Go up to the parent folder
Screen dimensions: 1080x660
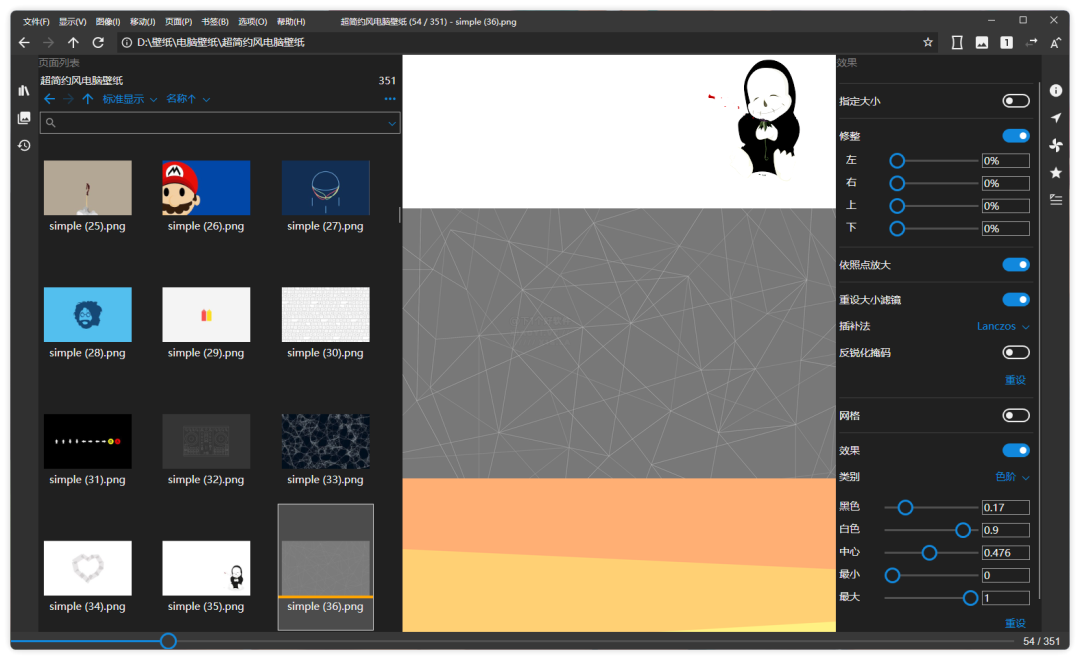(x=73, y=43)
